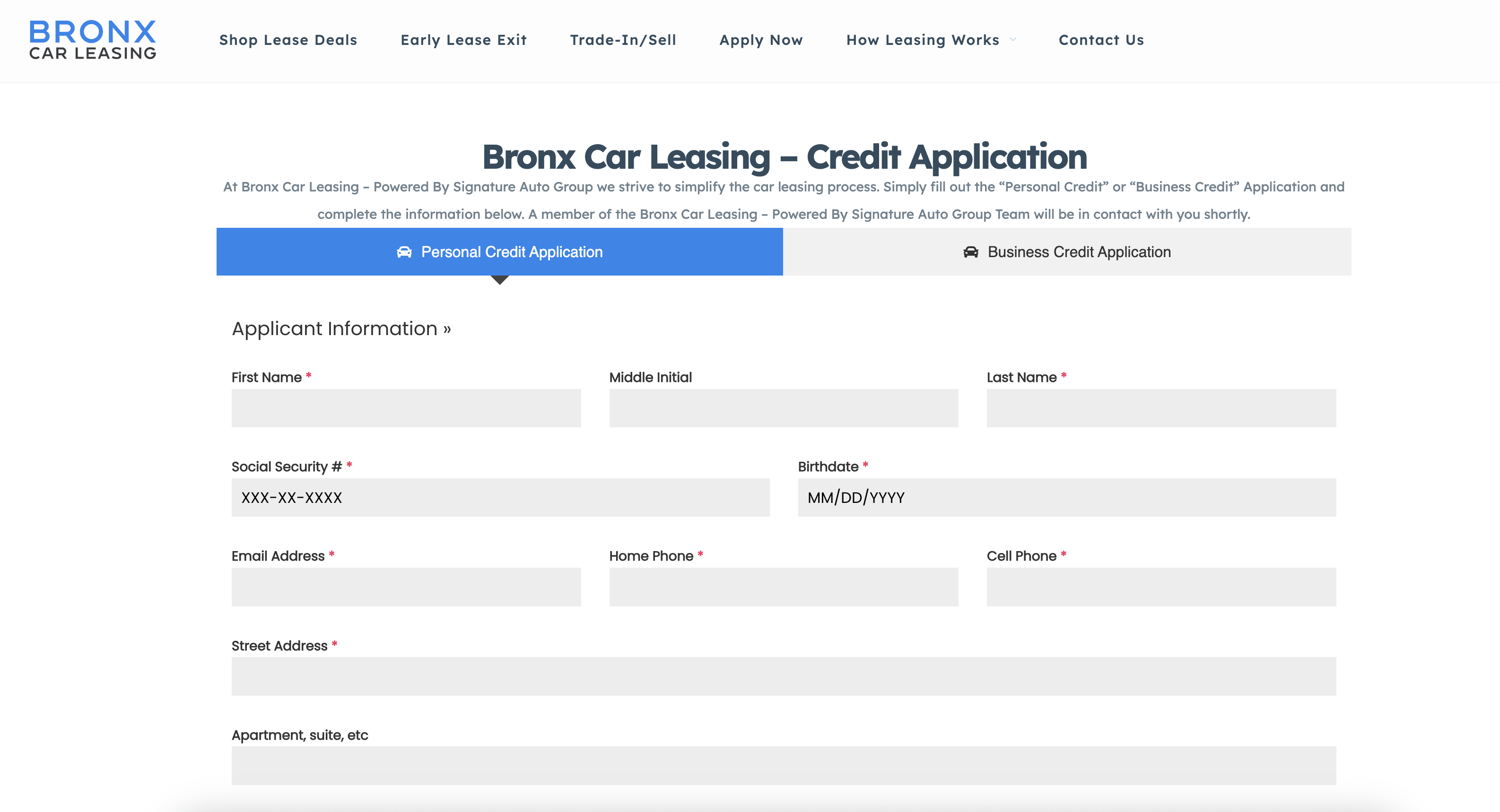Image resolution: width=1500 pixels, height=812 pixels.
Task: Click the Home Phone field
Action: [x=783, y=587]
